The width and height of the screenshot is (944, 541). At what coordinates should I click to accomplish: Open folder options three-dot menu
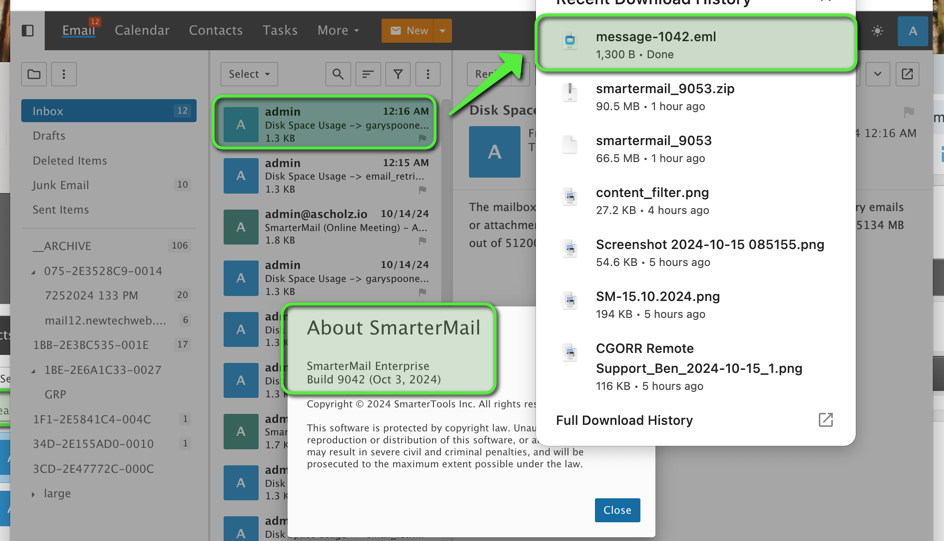pos(64,74)
